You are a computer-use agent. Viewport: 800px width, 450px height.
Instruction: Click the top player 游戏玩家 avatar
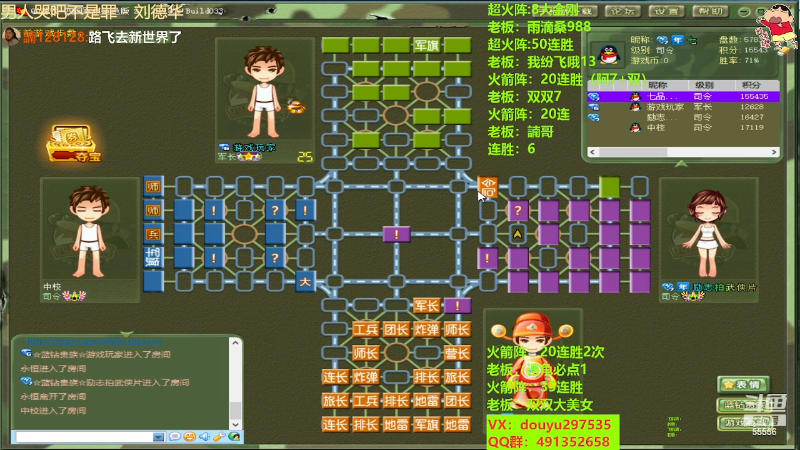pyautogui.click(x=264, y=92)
